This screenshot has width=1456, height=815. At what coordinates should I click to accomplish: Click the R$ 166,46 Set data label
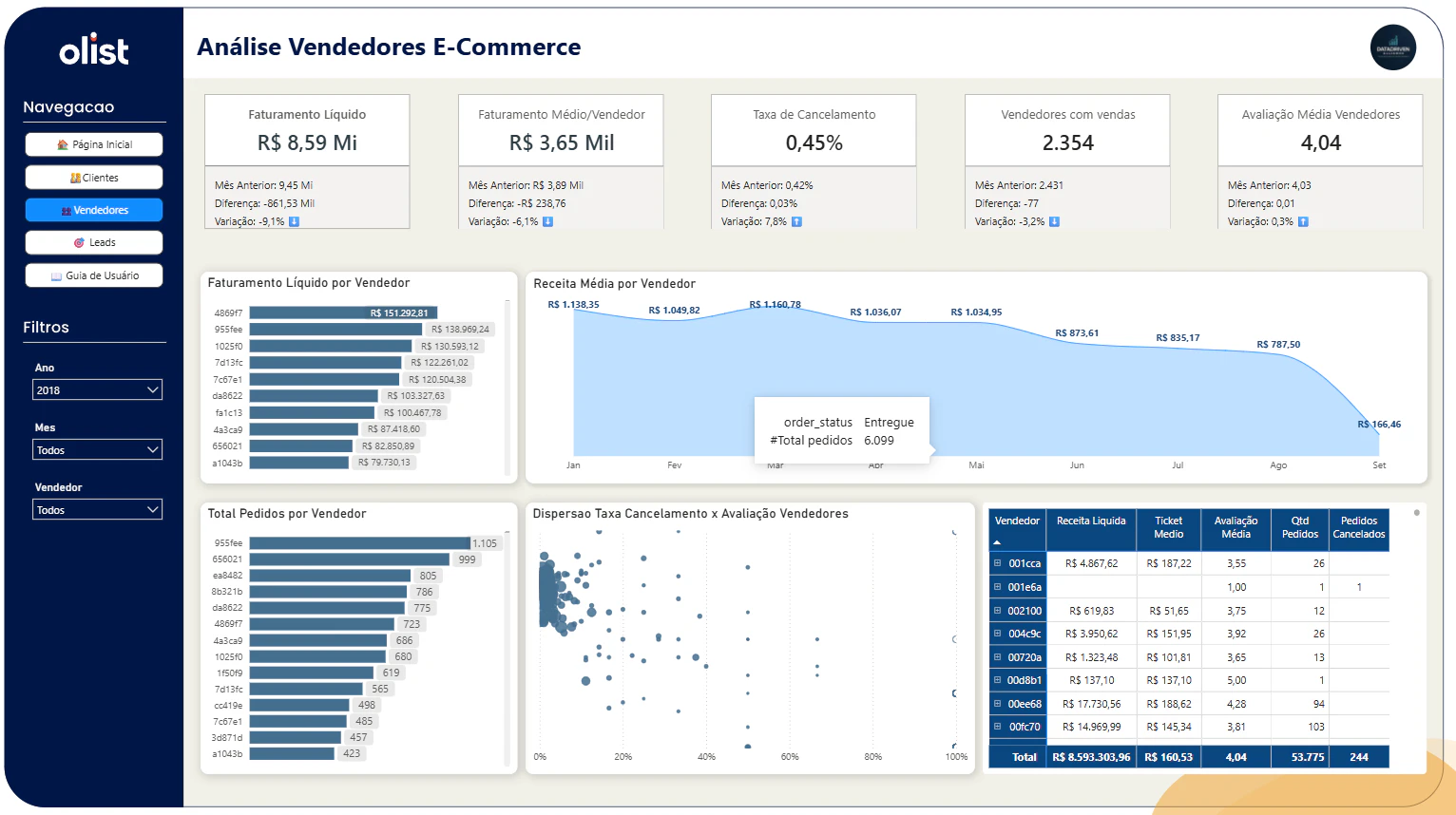[1379, 425]
